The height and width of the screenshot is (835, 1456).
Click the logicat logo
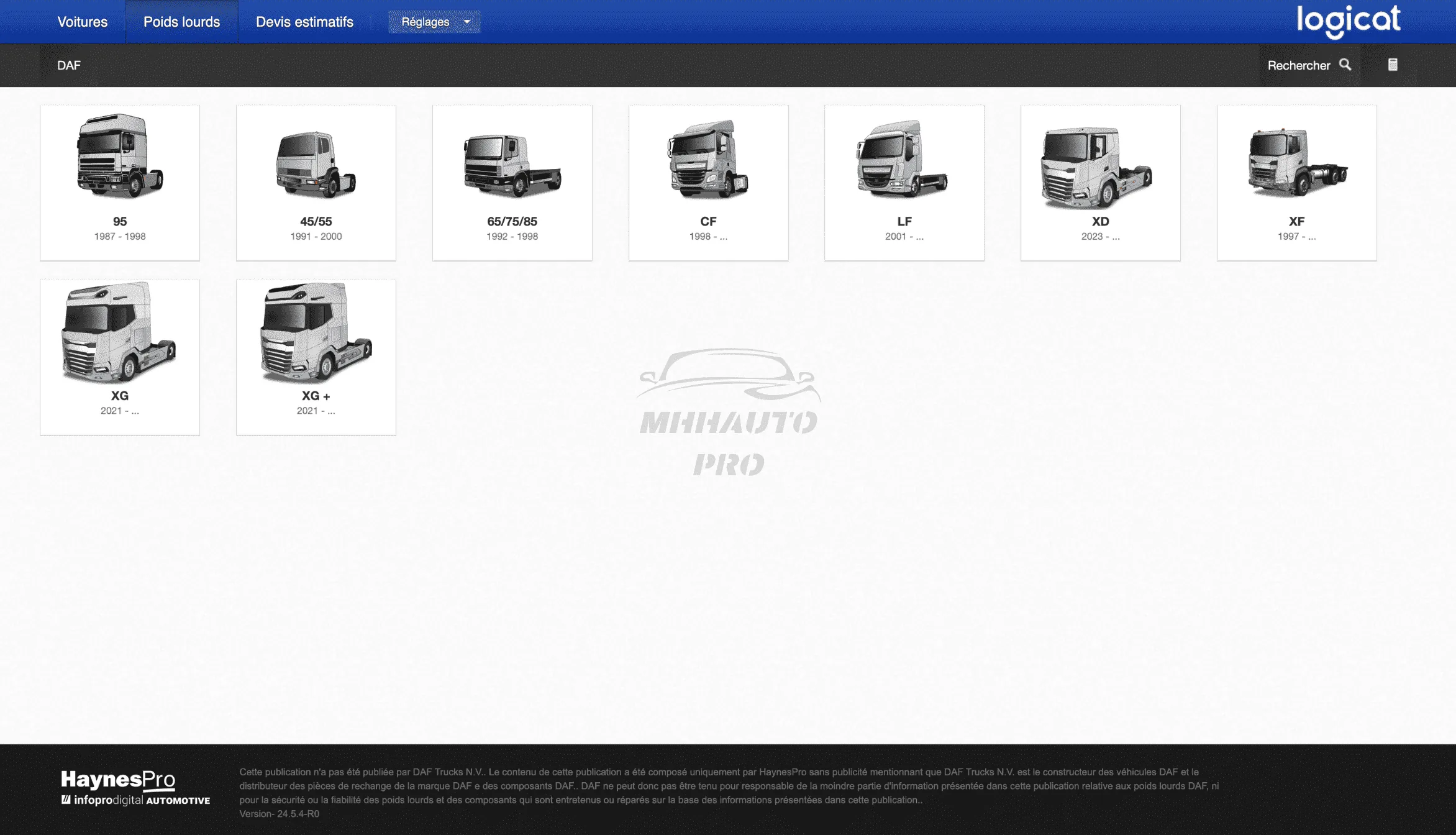point(1348,21)
